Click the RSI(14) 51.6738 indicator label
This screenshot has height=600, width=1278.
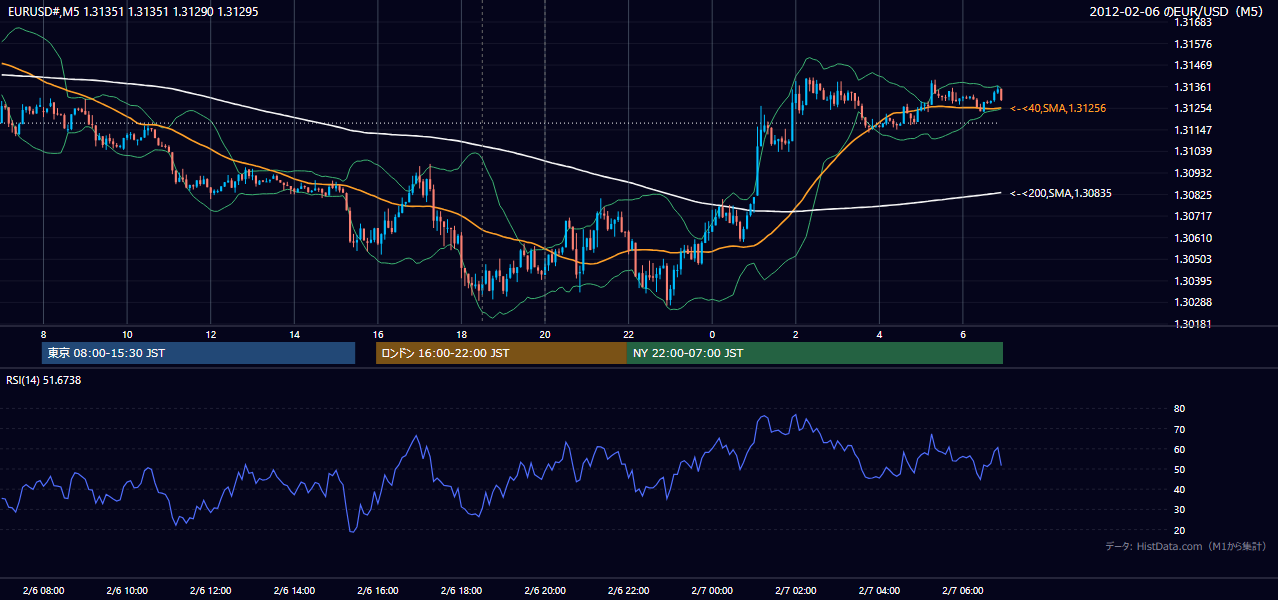(44, 380)
